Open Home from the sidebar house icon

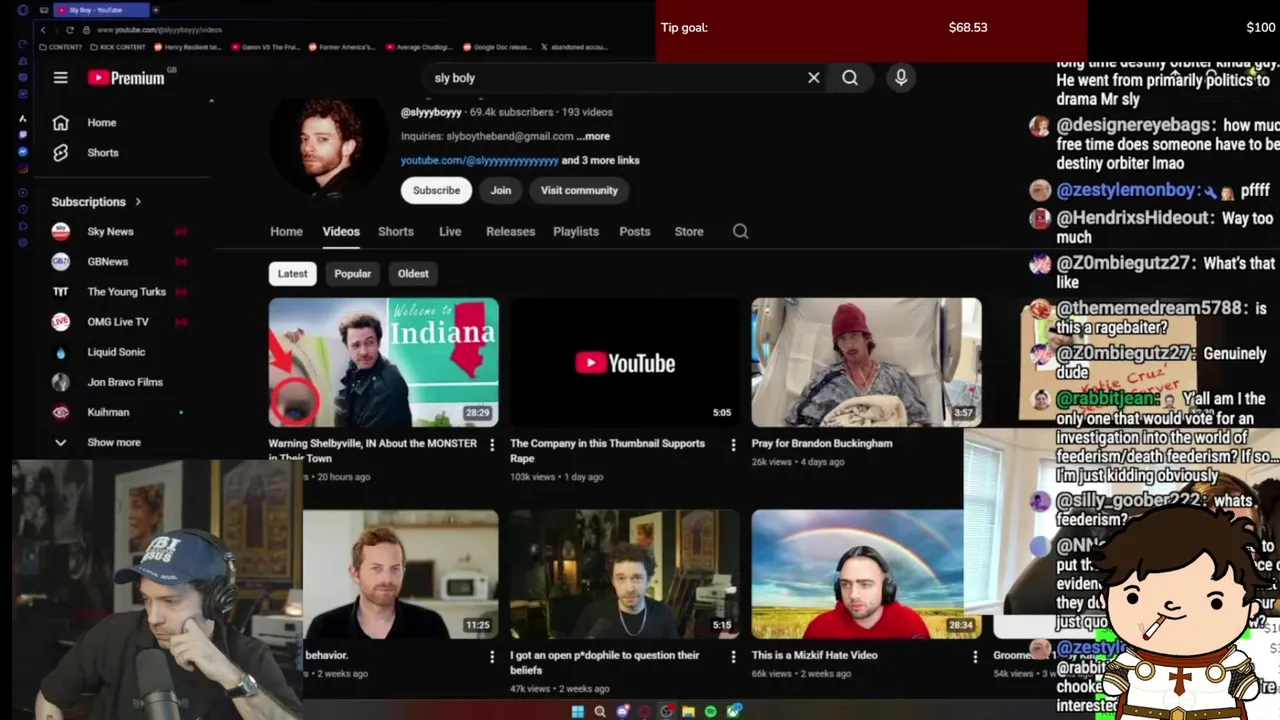[x=61, y=122]
